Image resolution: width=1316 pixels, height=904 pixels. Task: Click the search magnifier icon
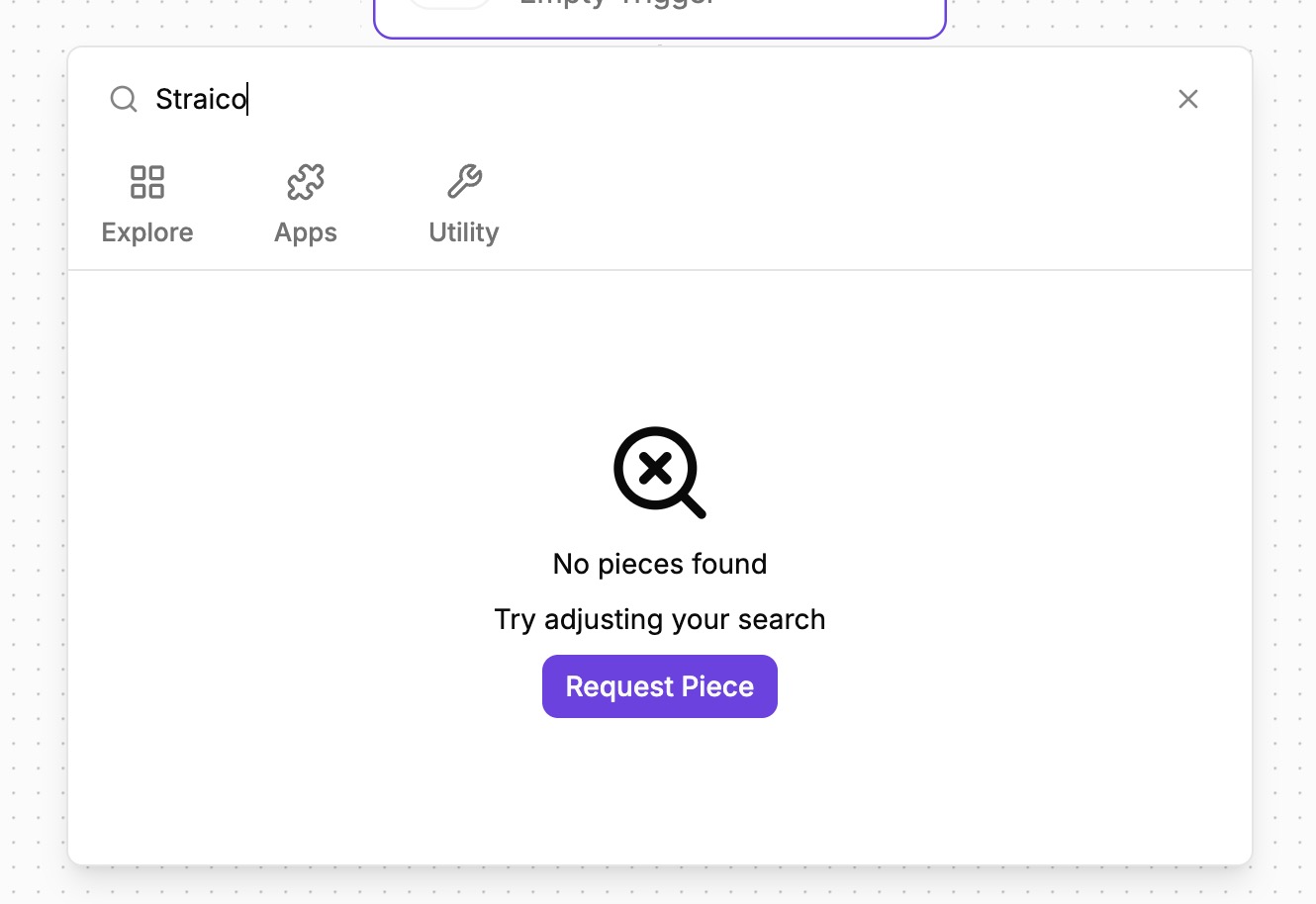[124, 99]
